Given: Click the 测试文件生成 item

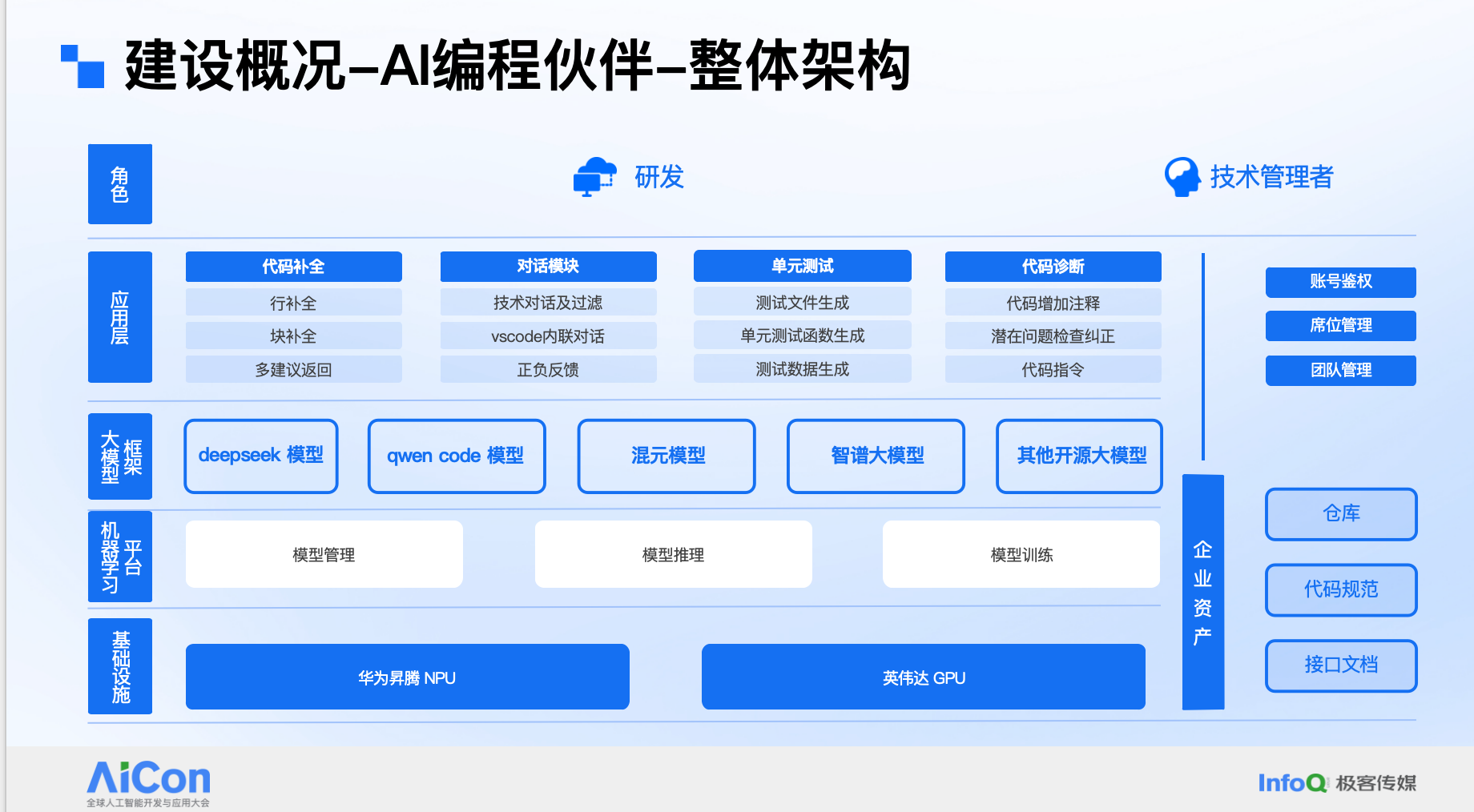Looking at the screenshot, I should click(x=803, y=302).
